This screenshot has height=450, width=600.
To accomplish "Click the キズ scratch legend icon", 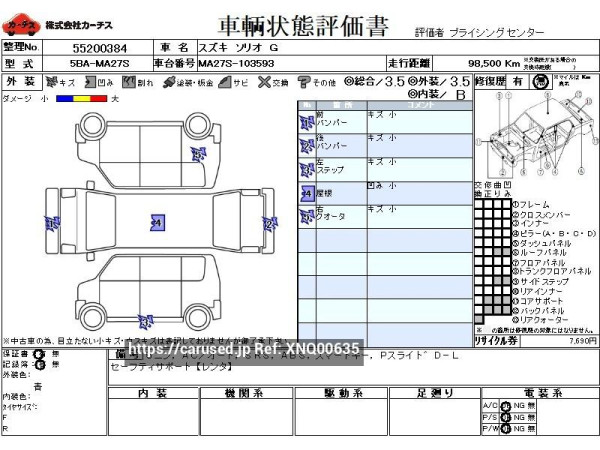I will tap(53, 82).
